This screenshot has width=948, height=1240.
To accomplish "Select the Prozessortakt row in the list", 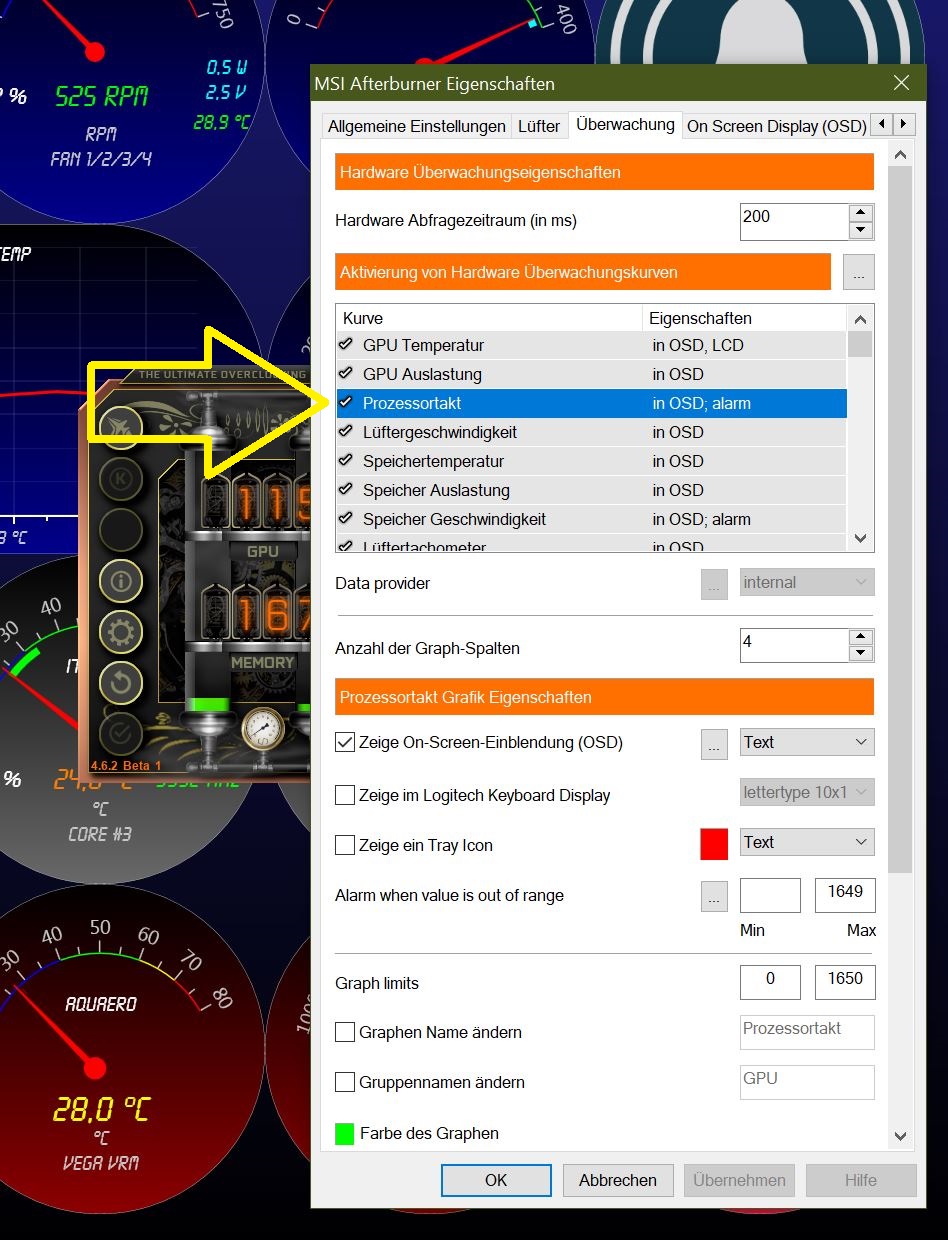I will pos(592,403).
